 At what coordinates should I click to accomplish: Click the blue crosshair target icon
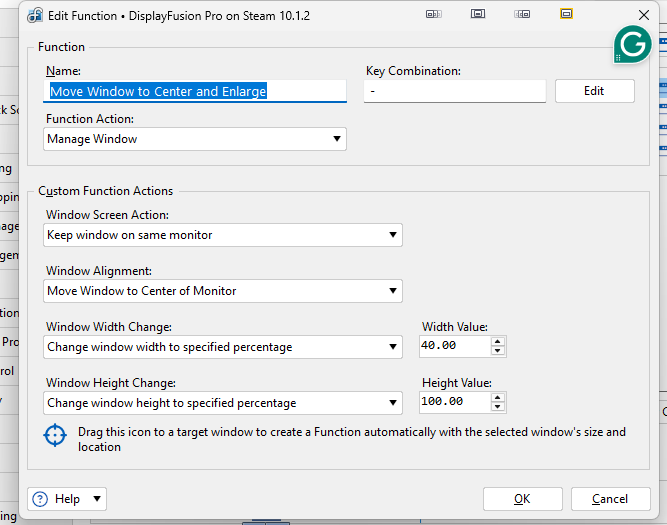pyautogui.click(x=55, y=436)
